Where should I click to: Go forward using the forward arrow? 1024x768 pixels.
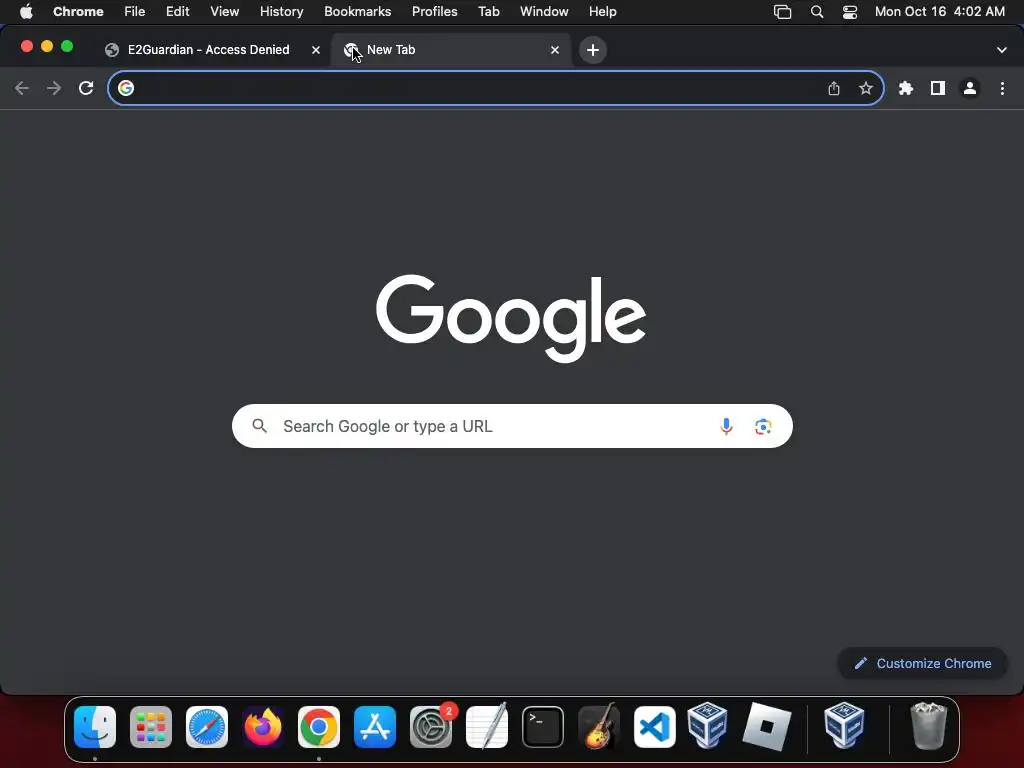[x=54, y=88]
